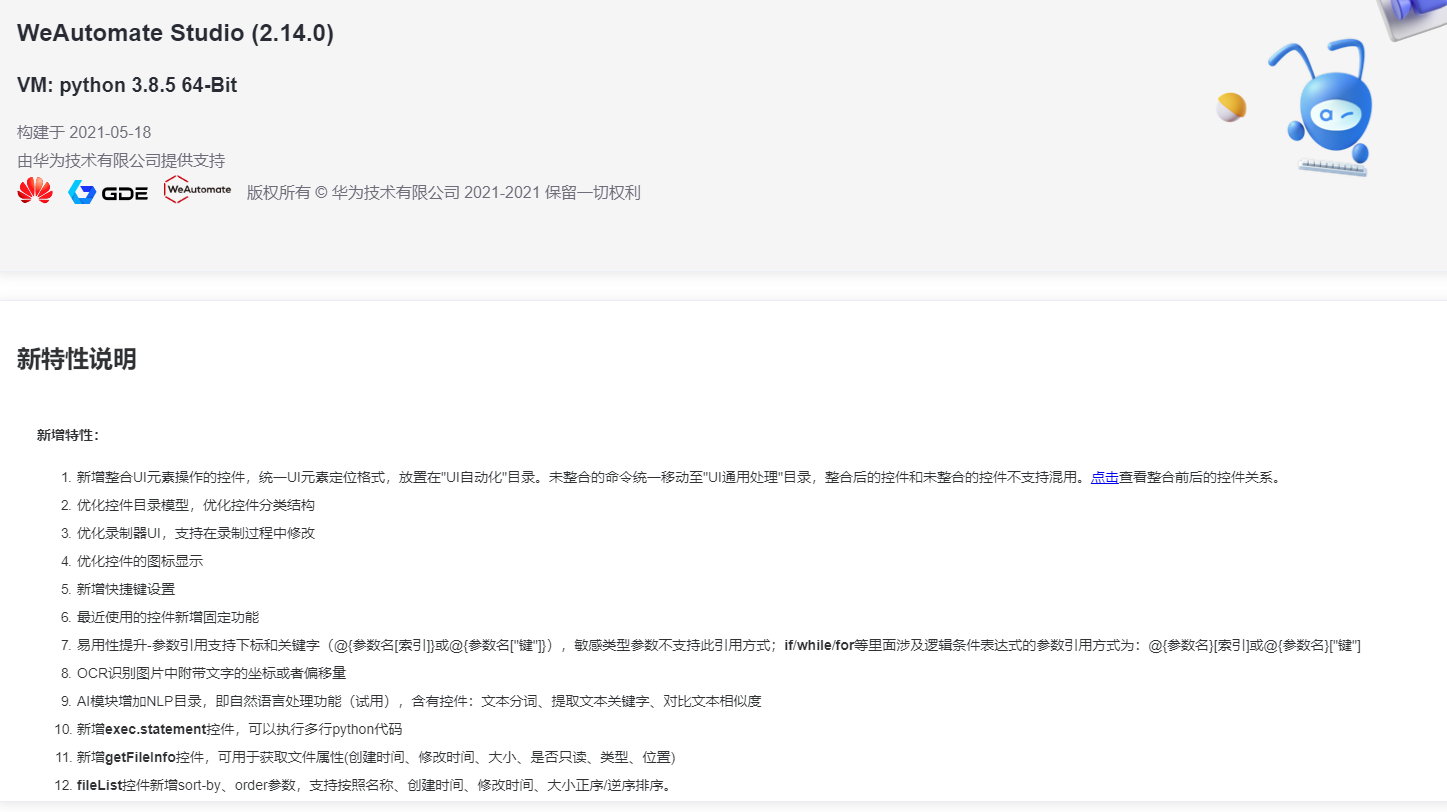Click the GDE logo icon

(x=108, y=192)
